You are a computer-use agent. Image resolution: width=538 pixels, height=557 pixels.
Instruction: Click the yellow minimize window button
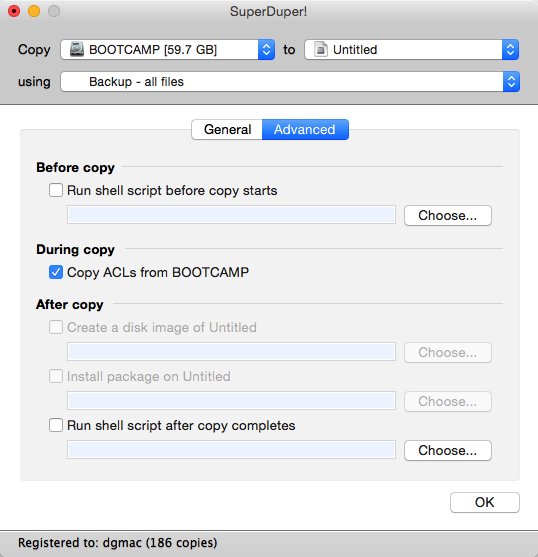pyautogui.click(x=34, y=11)
